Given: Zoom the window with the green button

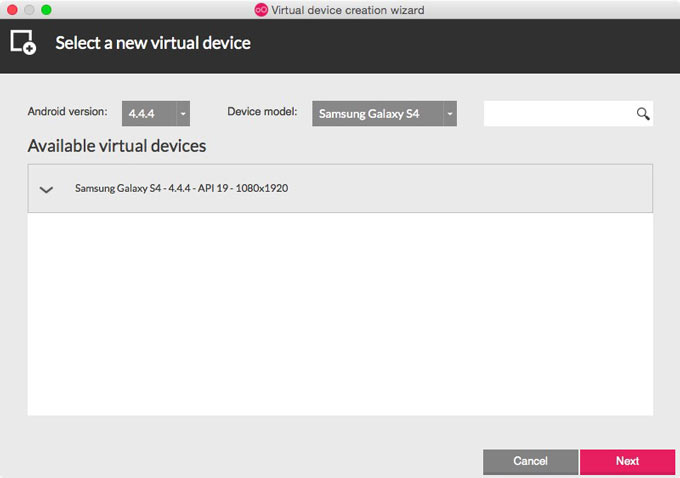Looking at the screenshot, I should point(46,10).
